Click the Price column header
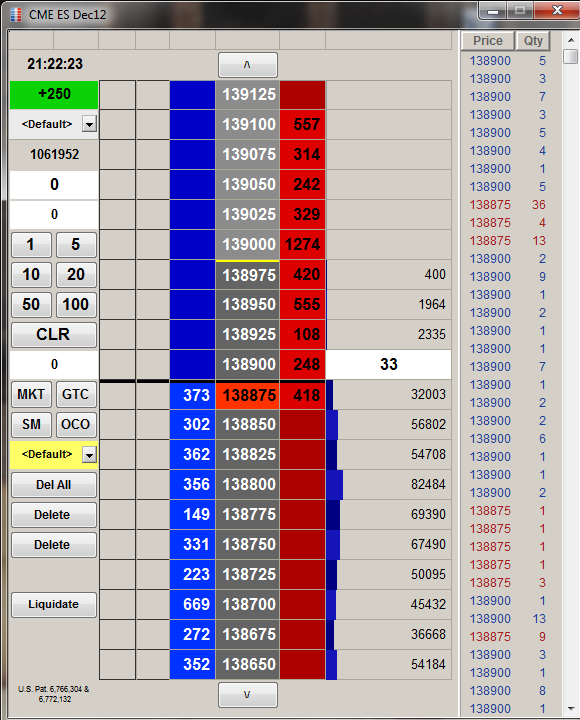This screenshot has height=720, width=580. point(488,41)
